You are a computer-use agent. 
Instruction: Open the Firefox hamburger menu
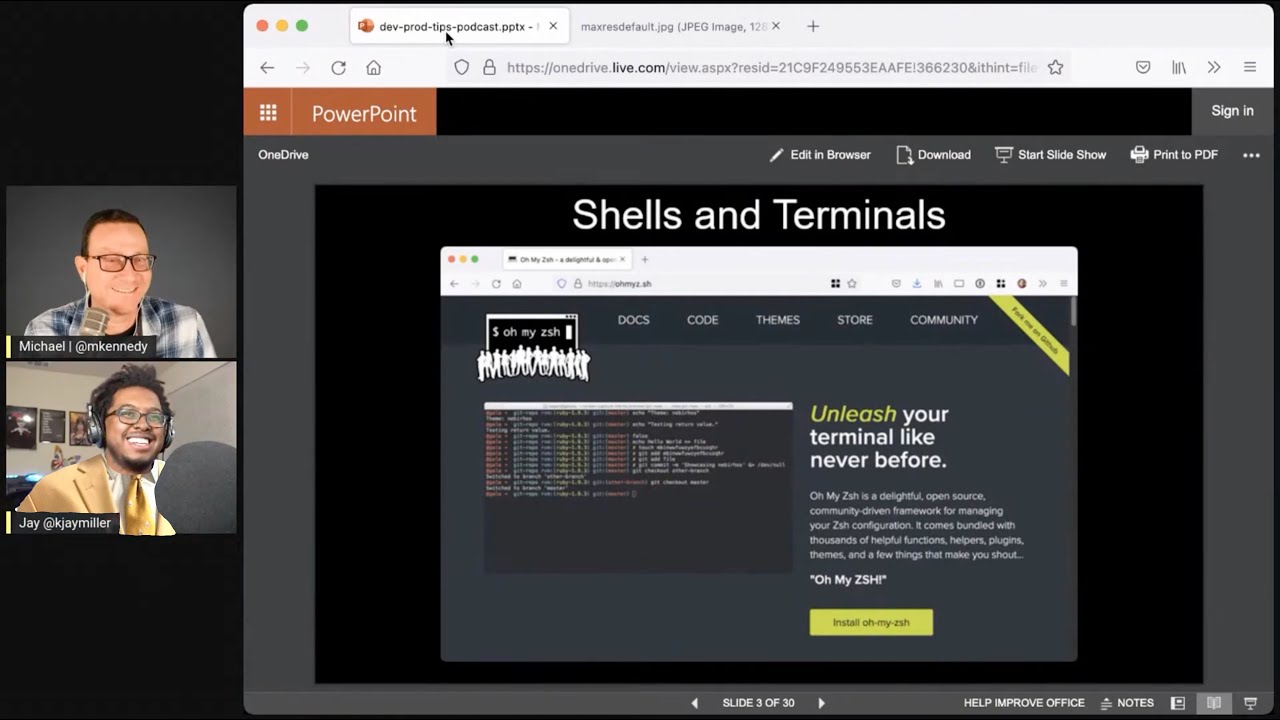pos(1250,68)
